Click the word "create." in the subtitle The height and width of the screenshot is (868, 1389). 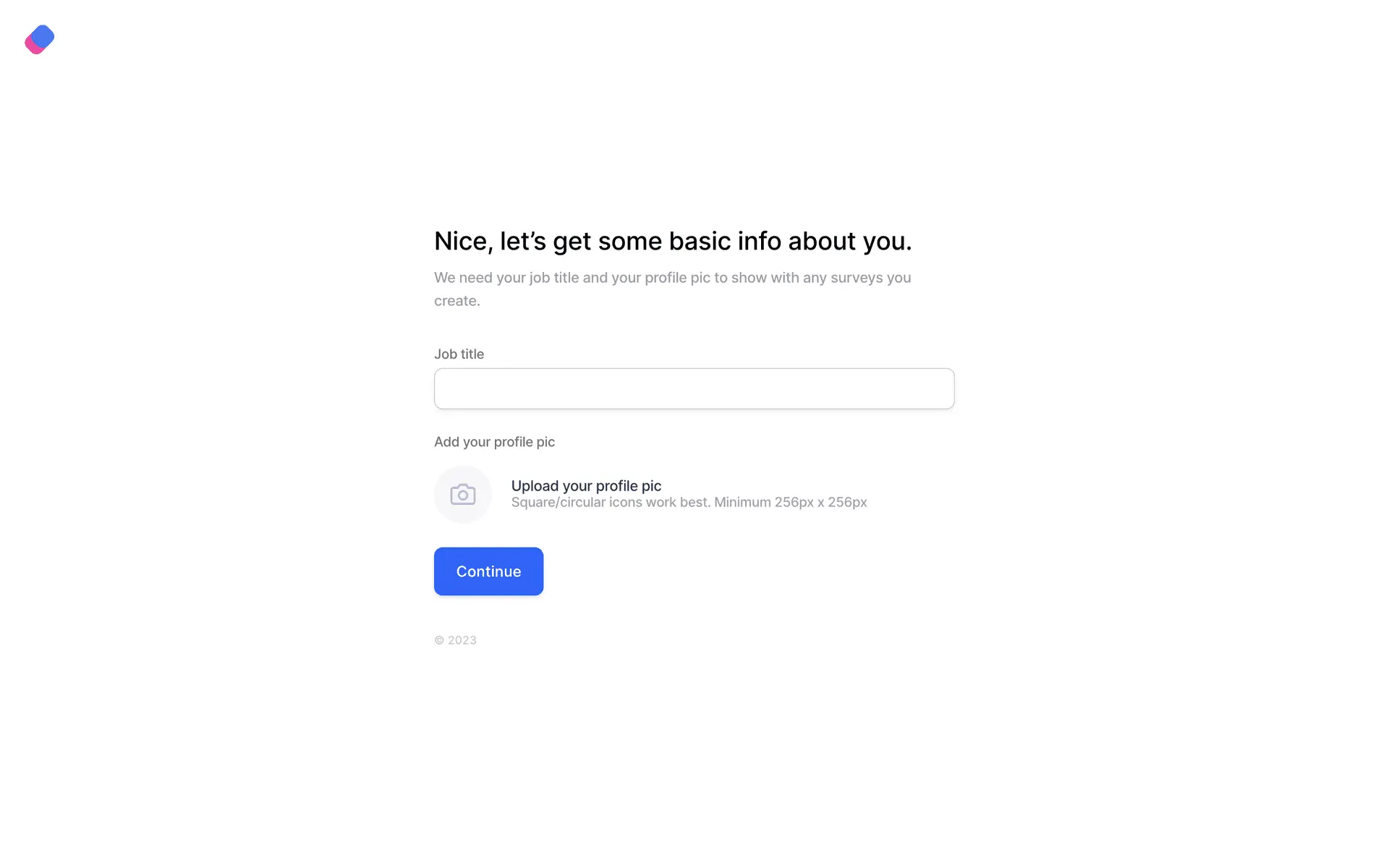tap(456, 301)
